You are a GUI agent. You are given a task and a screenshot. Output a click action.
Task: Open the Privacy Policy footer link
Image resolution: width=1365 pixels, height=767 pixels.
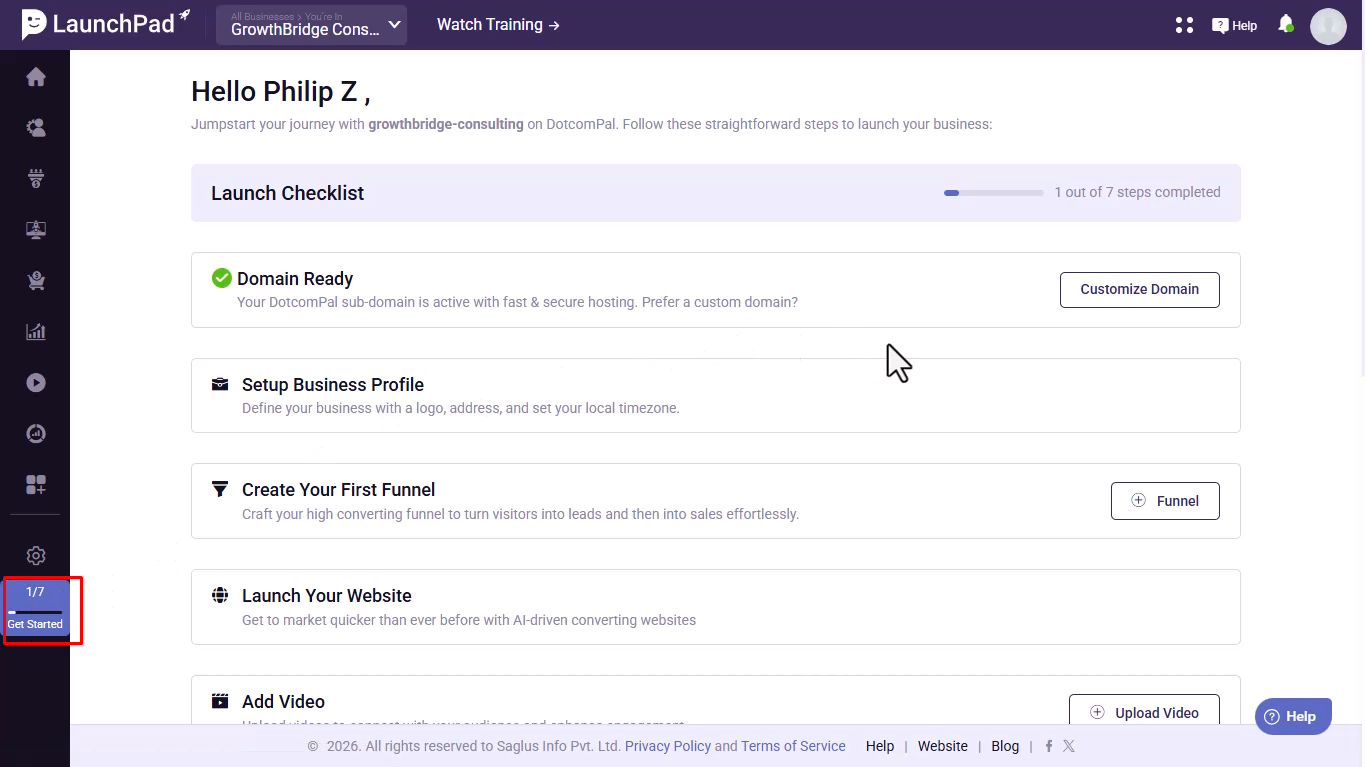point(667,746)
